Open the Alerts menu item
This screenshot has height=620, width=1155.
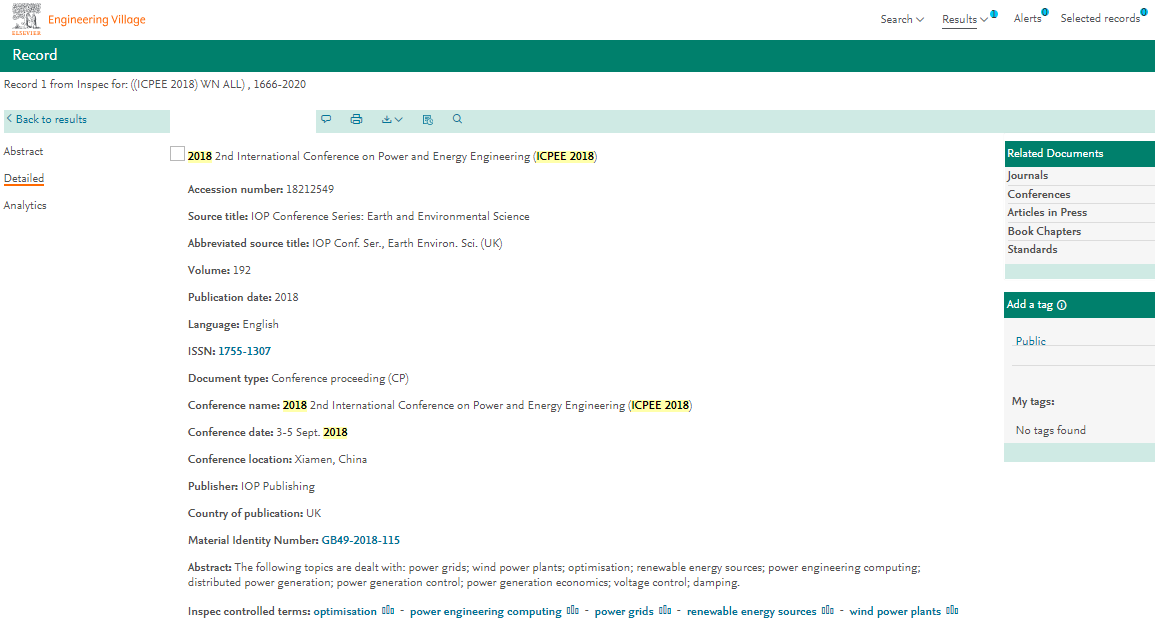1027,18
